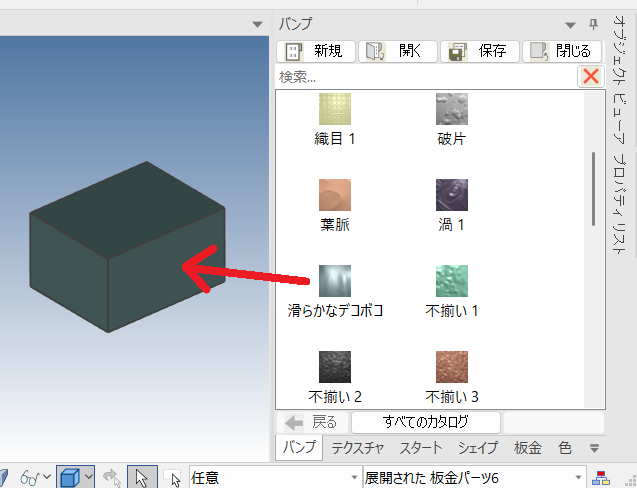Click the hierarchy tree icon in status bar
The width and height of the screenshot is (637, 488).
[x=601, y=478]
